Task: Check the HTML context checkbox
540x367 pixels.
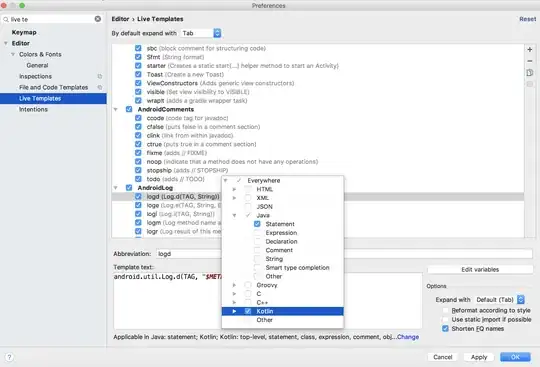Action: coord(248,189)
